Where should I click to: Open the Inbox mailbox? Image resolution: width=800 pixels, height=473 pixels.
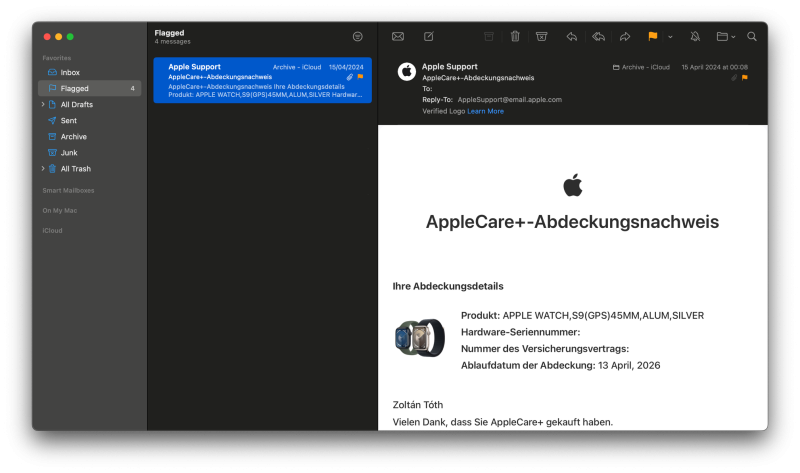[89, 72]
